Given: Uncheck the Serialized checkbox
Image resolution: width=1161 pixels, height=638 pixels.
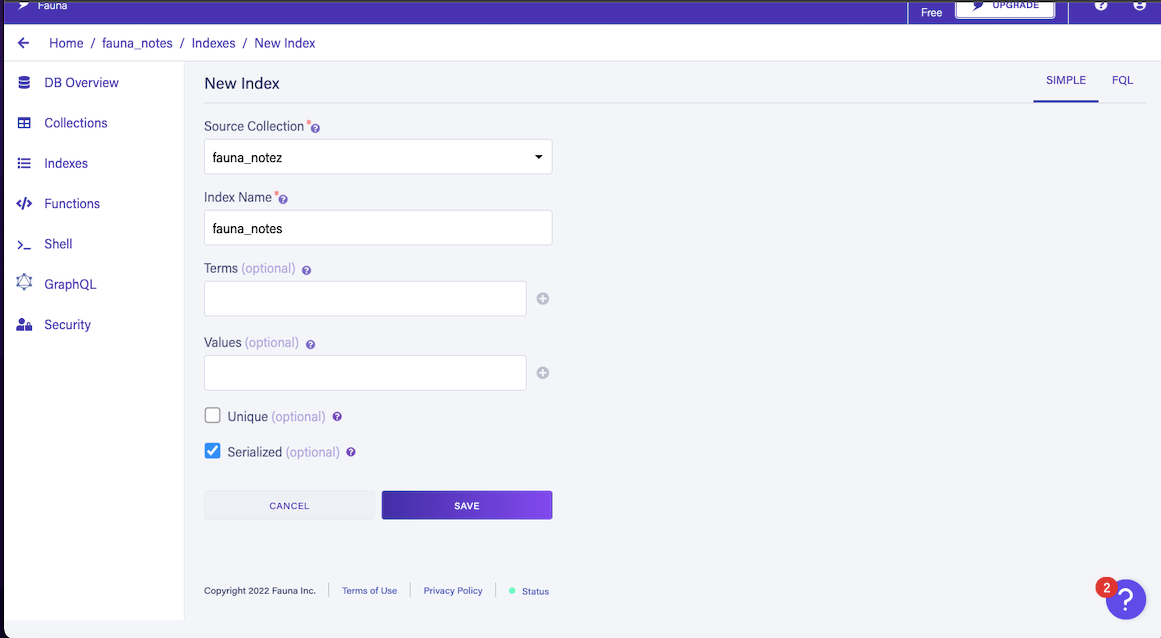Looking at the screenshot, I should coord(213,451).
